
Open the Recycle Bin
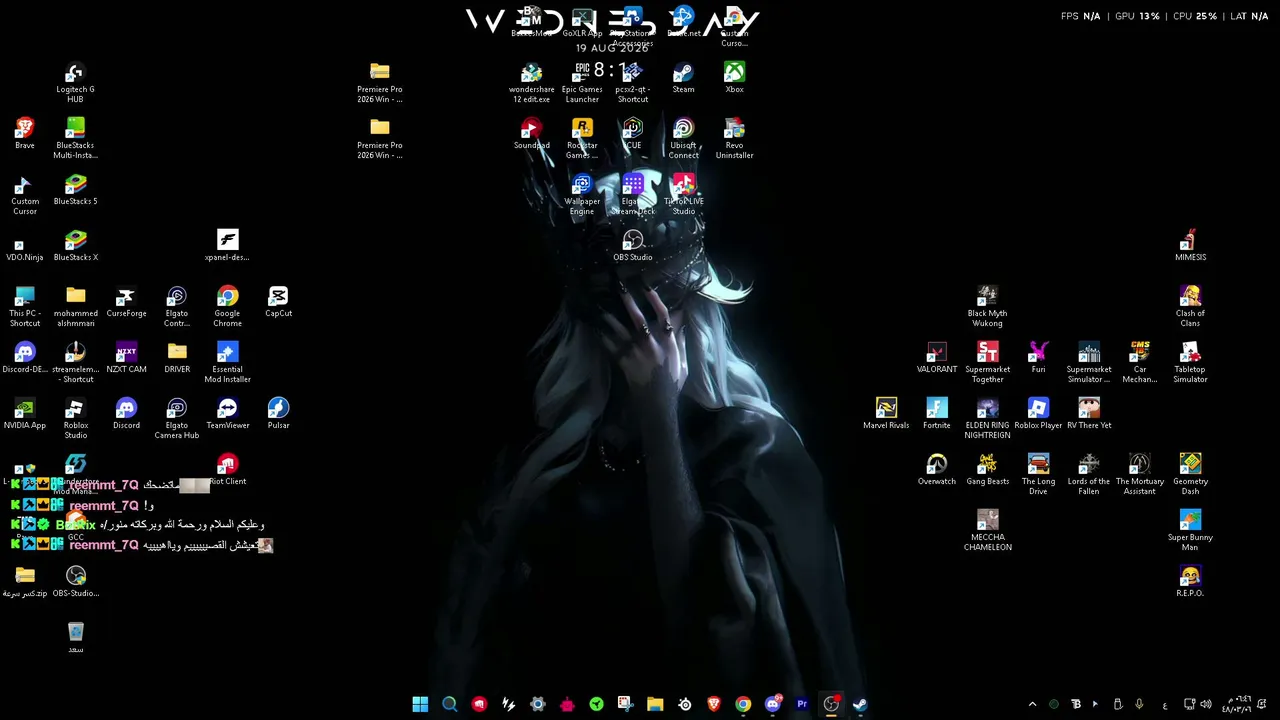pos(75,638)
